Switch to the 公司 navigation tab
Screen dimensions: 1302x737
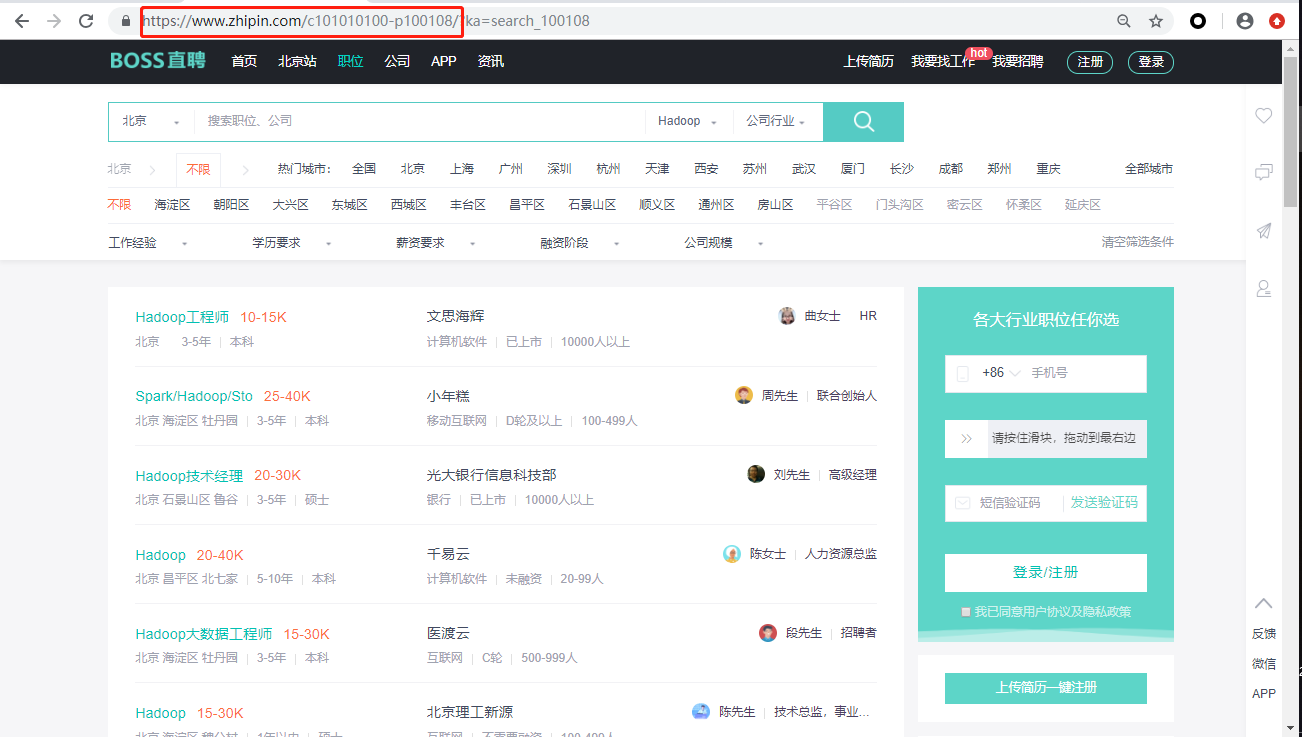tap(397, 61)
